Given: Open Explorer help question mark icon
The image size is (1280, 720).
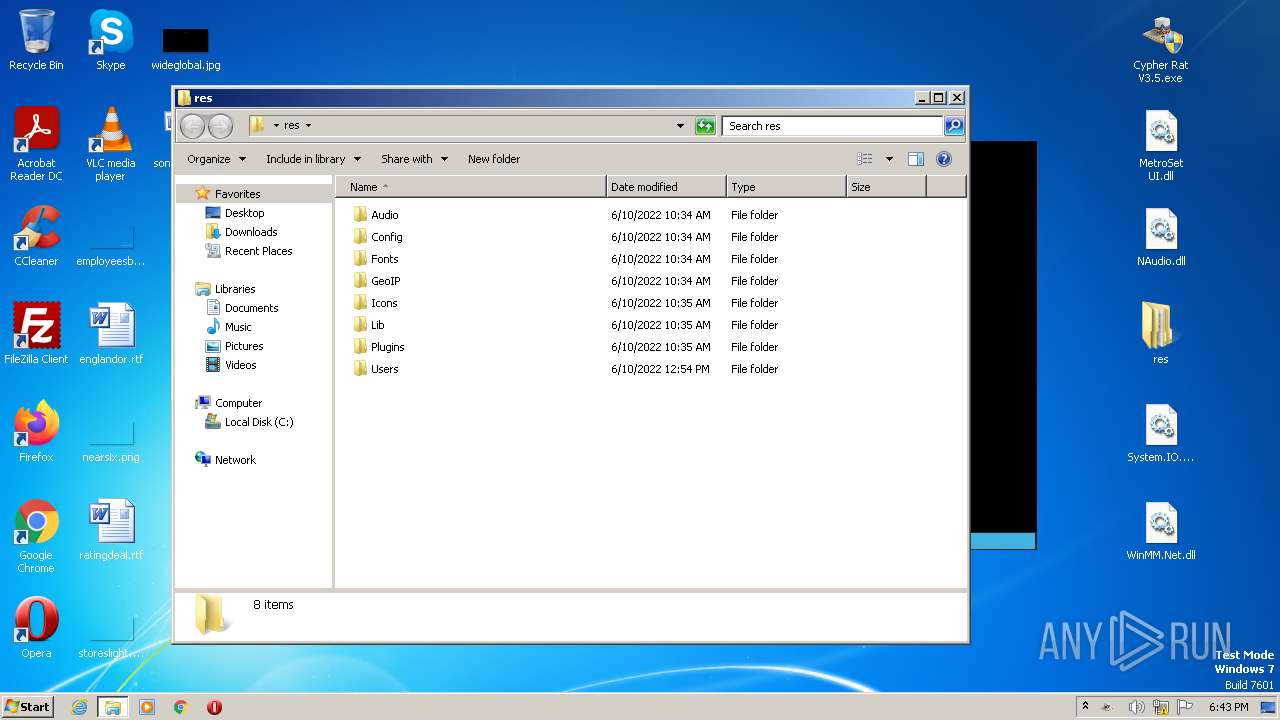Looking at the screenshot, I should click(944, 159).
